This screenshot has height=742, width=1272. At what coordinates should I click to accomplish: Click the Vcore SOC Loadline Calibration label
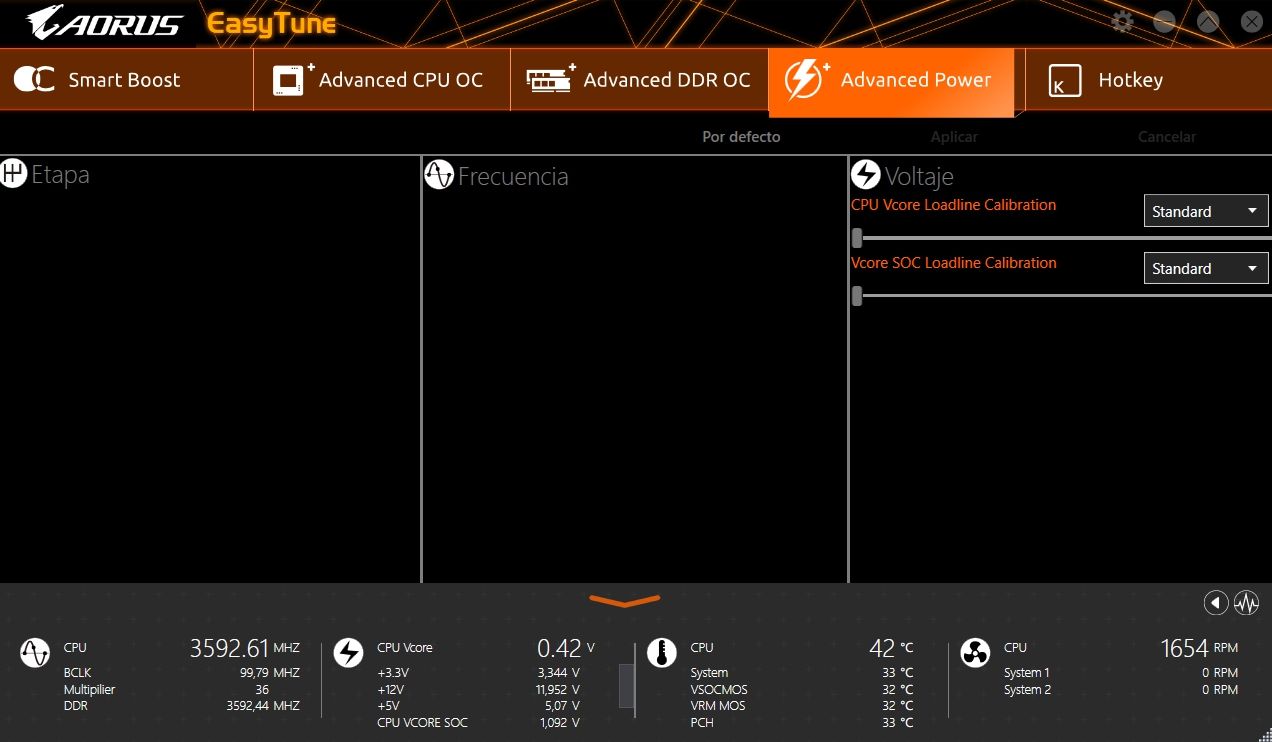click(953, 263)
